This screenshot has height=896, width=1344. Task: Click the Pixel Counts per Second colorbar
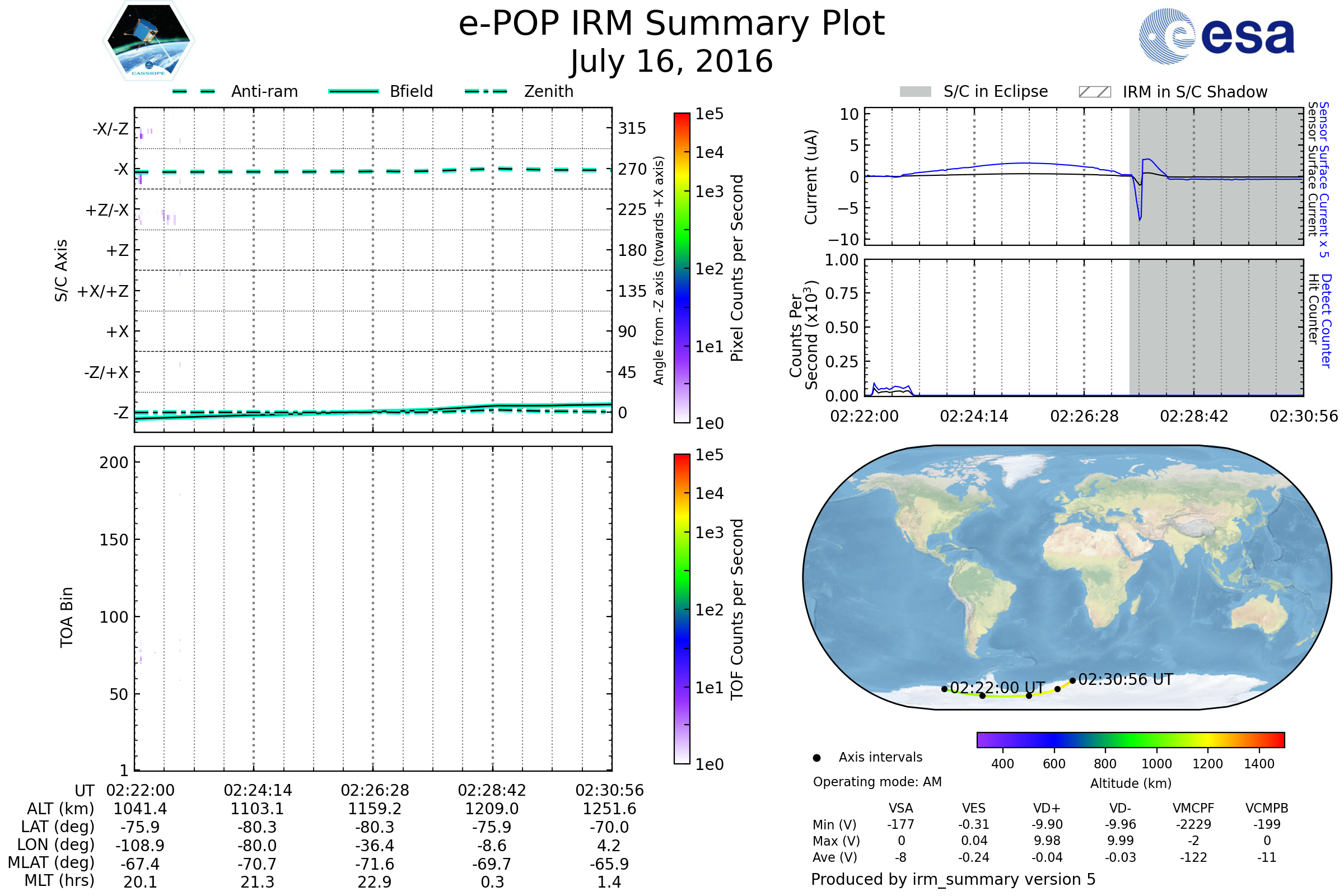[682, 269]
